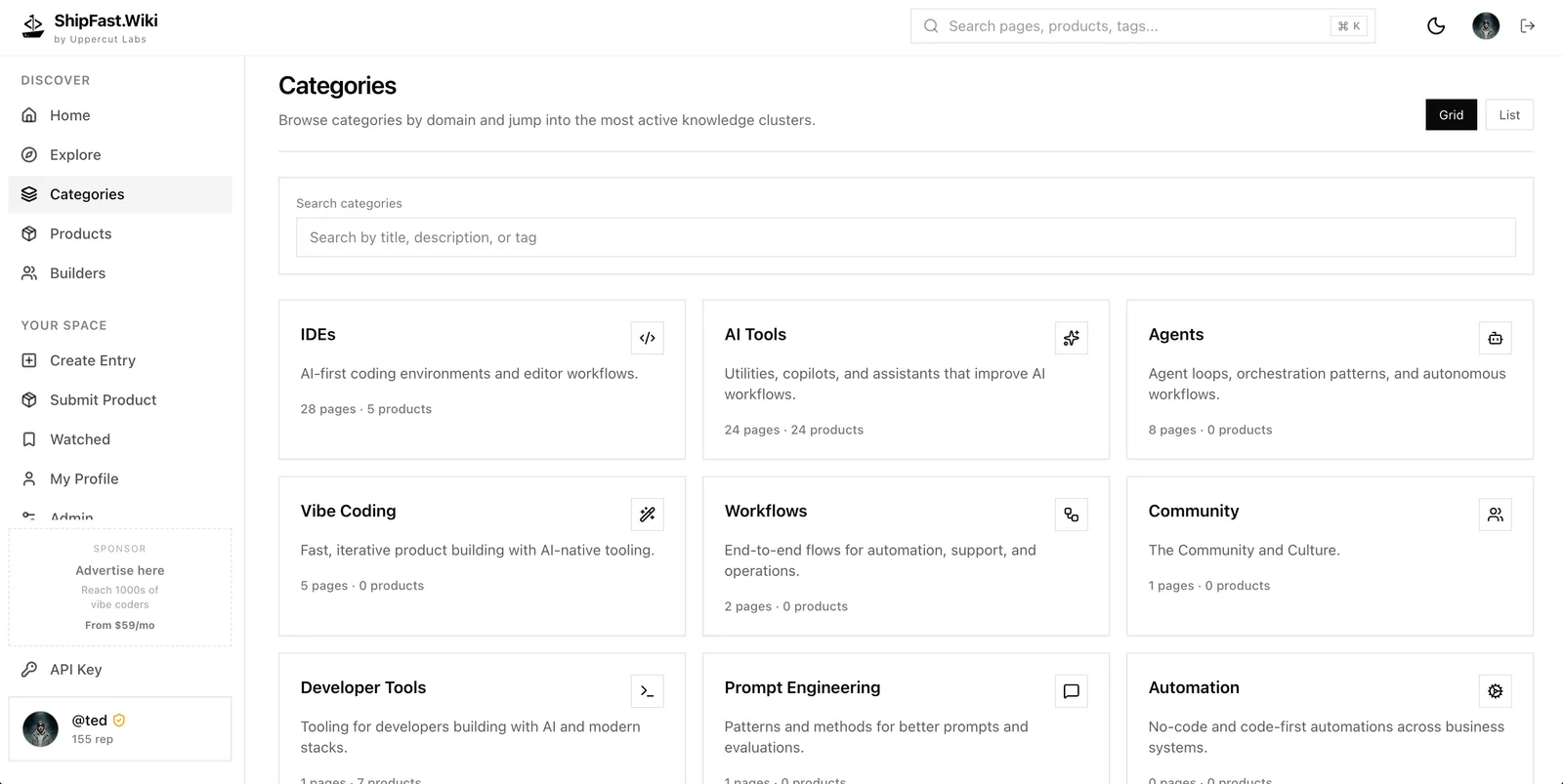This screenshot has width=1563, height=784.
Task: Open Explore from the sidebar
Action: (x=120, y=154)
